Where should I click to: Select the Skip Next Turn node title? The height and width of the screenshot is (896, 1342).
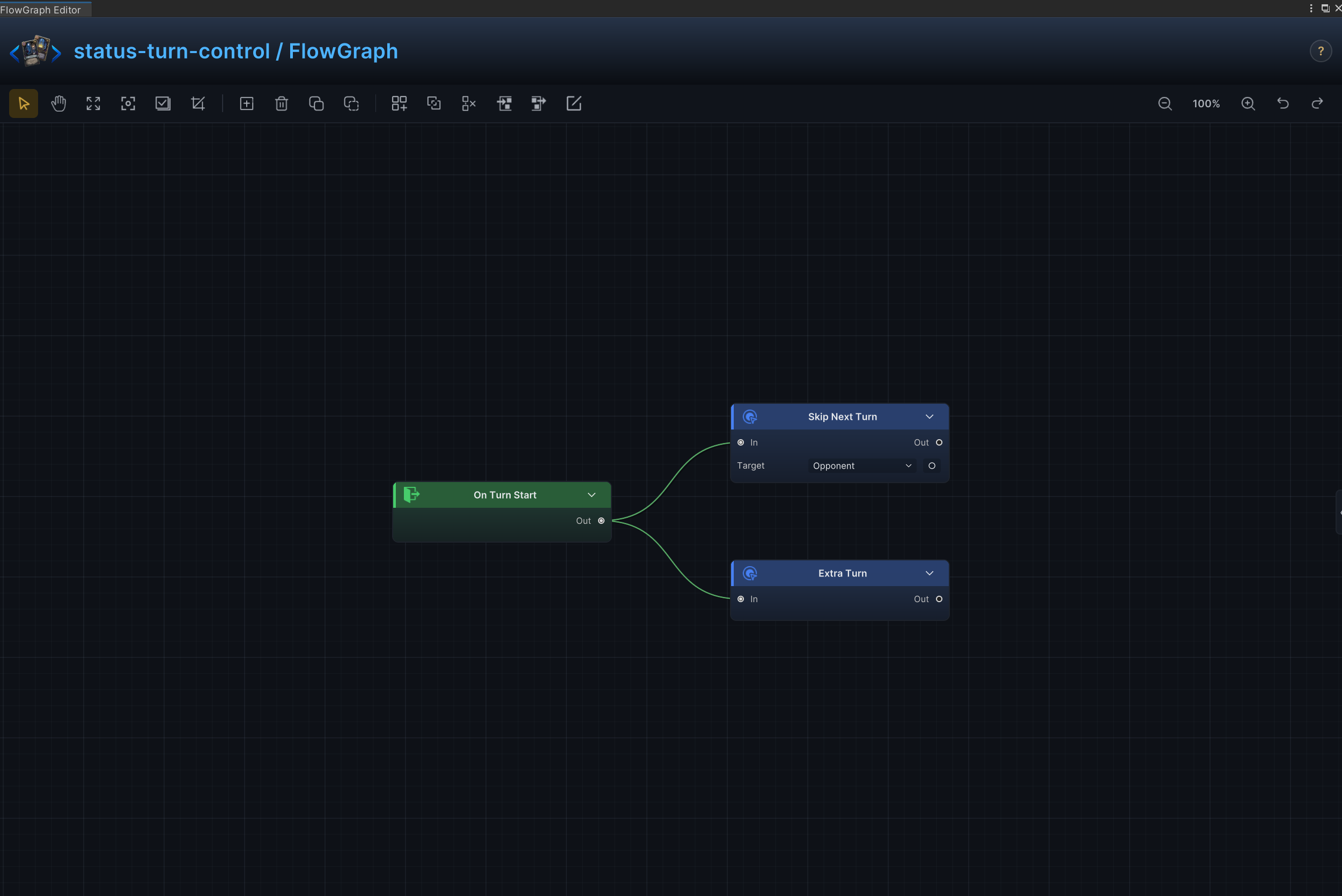click(x=843, y=417)
